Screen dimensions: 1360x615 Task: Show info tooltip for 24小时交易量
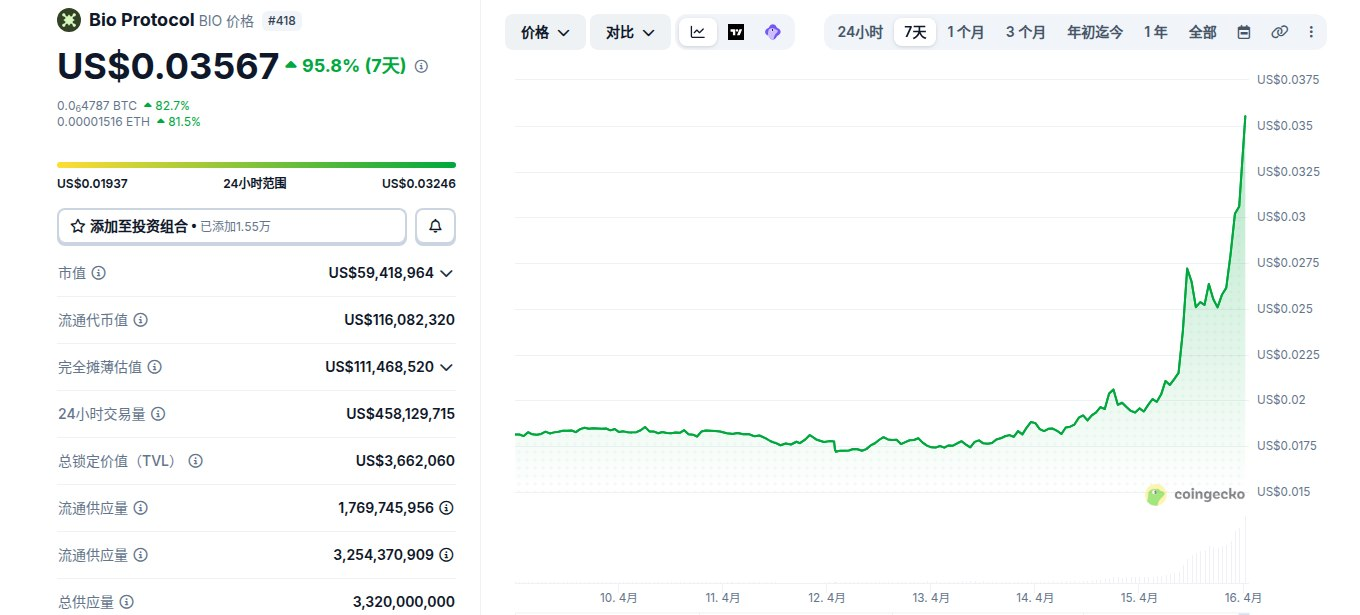(158, 414)
